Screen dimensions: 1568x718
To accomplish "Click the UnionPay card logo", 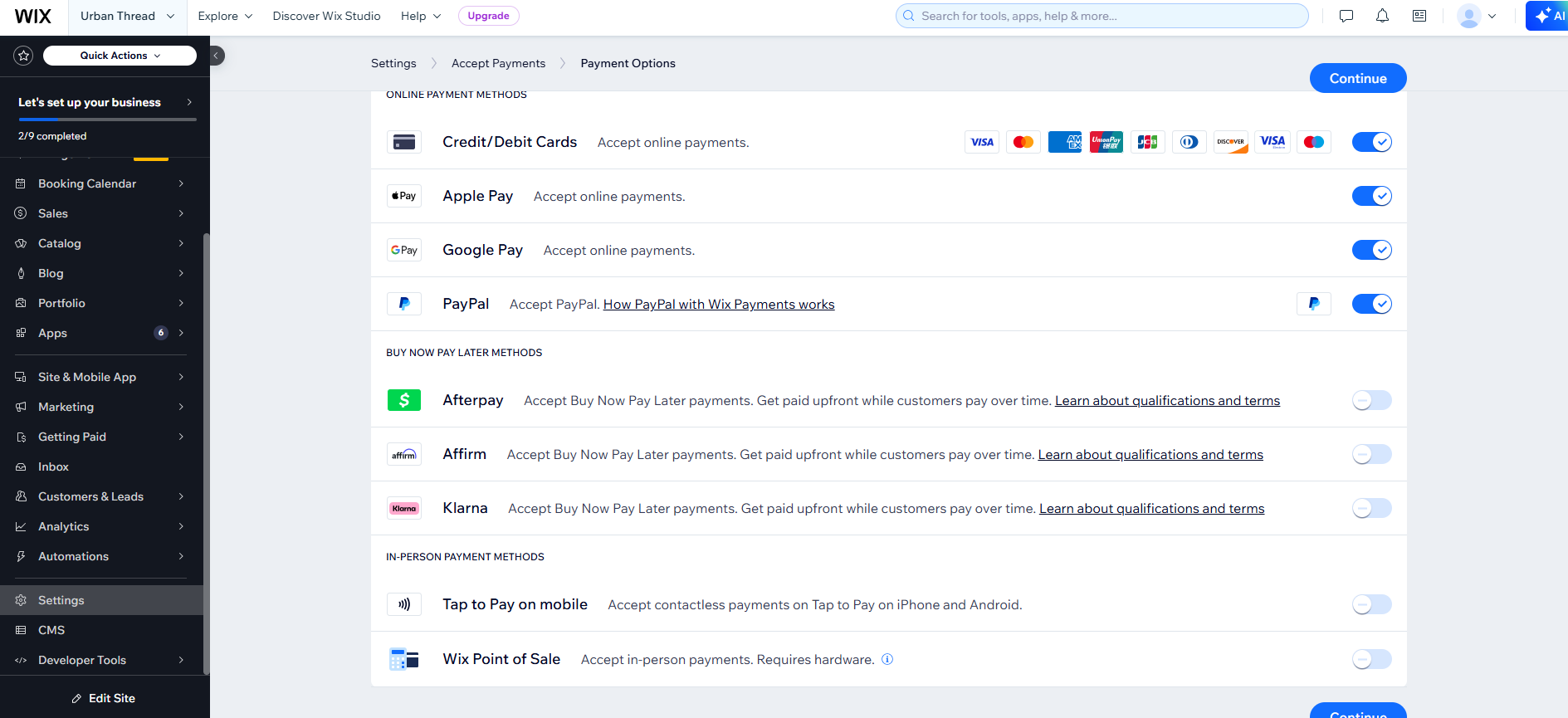I will [x=1106, y=142].
